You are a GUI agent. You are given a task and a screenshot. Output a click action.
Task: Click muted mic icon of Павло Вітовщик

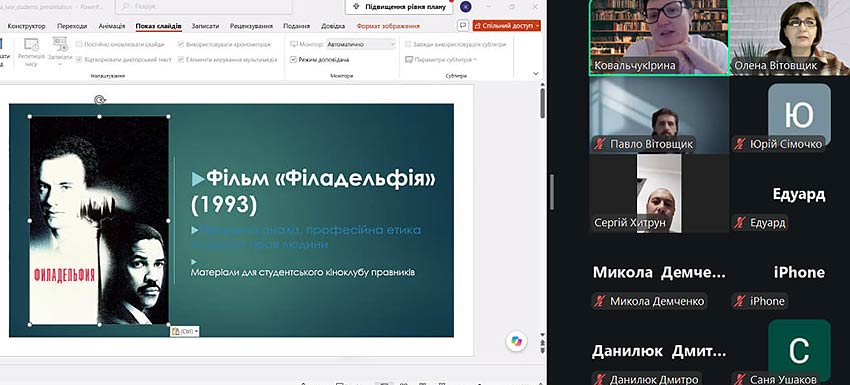tap(600, 144)
